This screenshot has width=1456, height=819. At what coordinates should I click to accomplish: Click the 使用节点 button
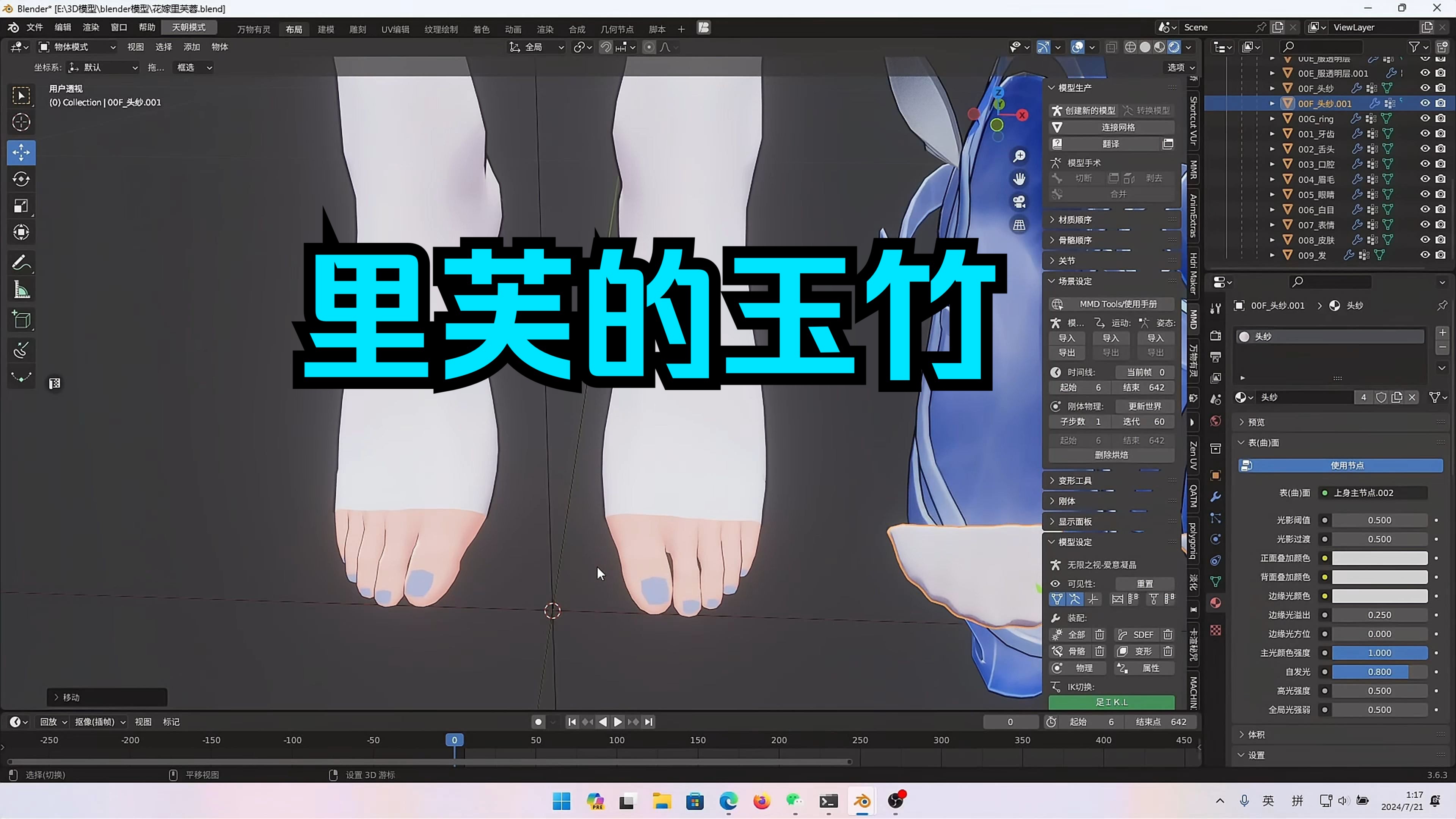[x=1341, y=465]
